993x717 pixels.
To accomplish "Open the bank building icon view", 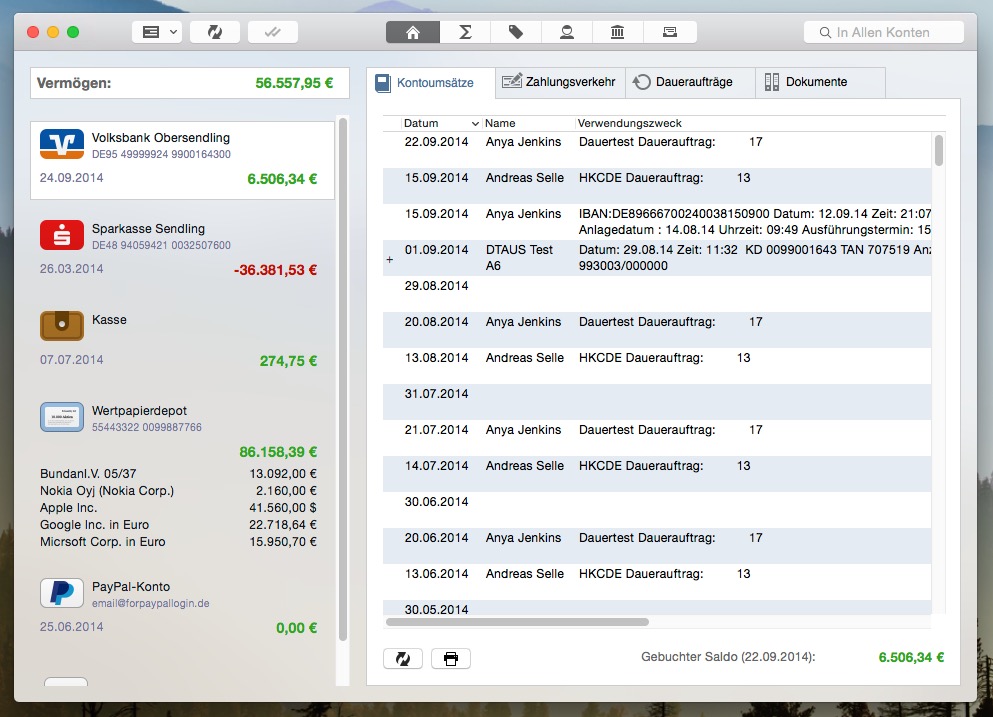I will pyautogui.click(x=618, y=32).
